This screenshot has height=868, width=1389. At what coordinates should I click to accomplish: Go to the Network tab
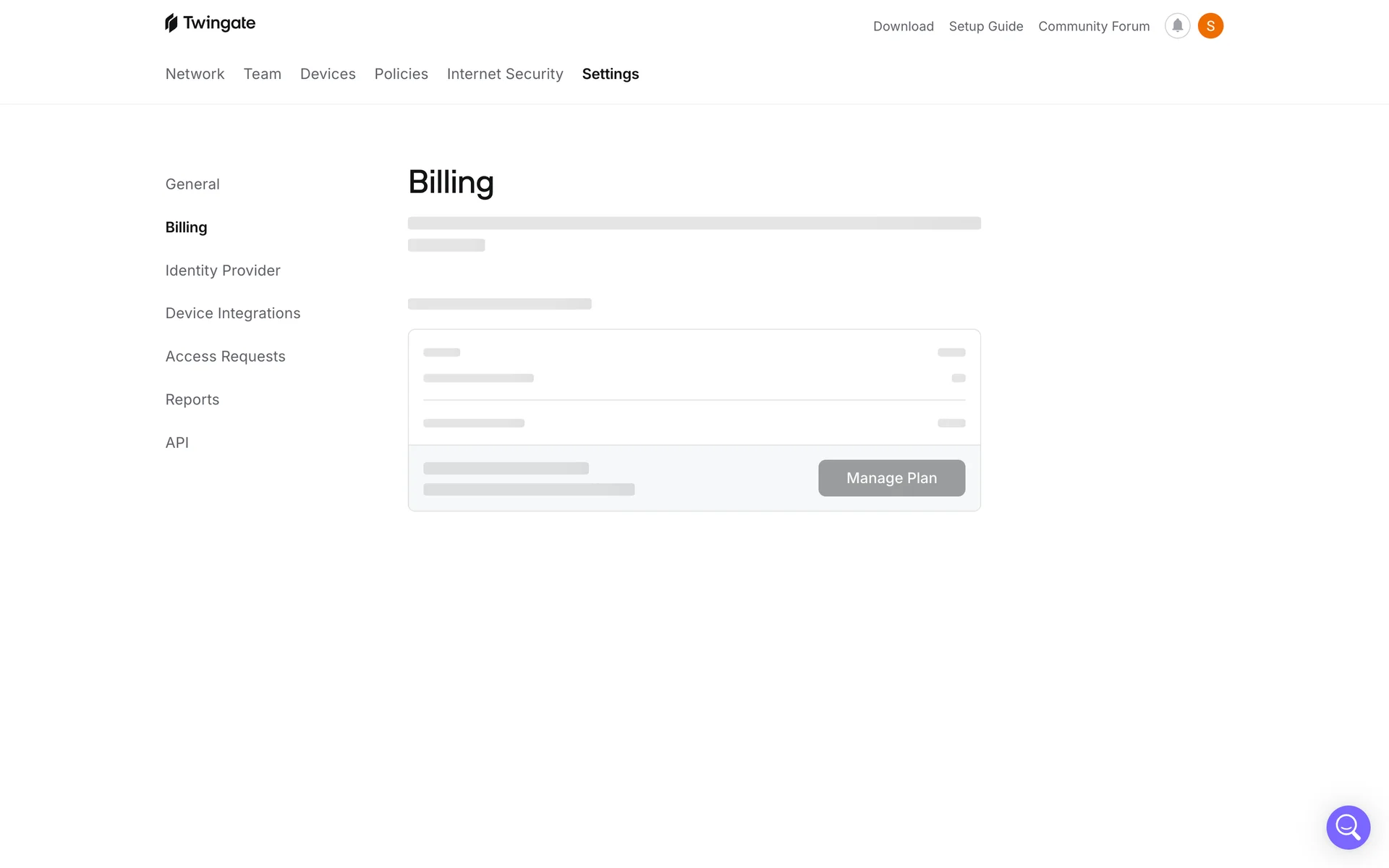click(x=195, y=74)
